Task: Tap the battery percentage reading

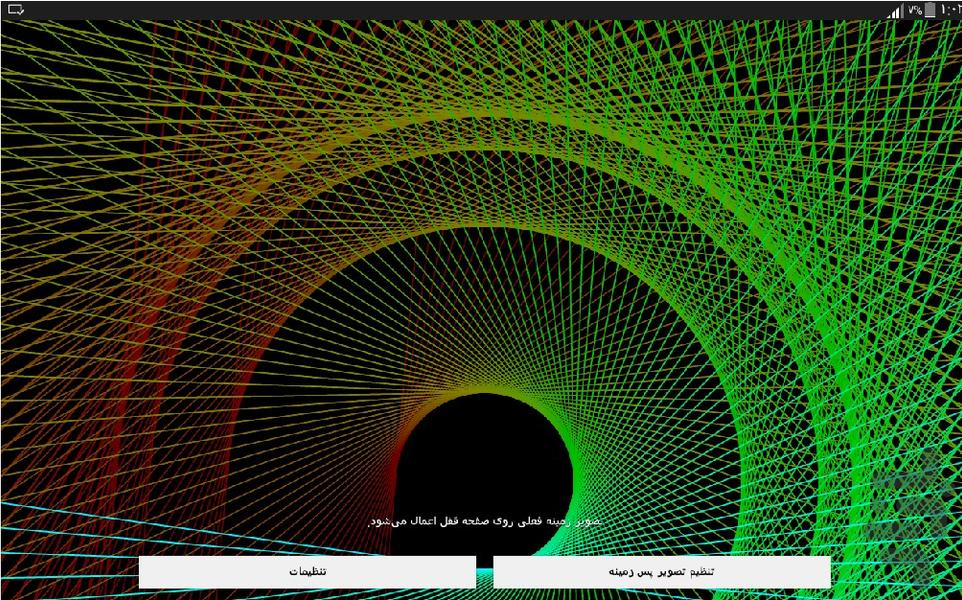Action: [914, 10]
